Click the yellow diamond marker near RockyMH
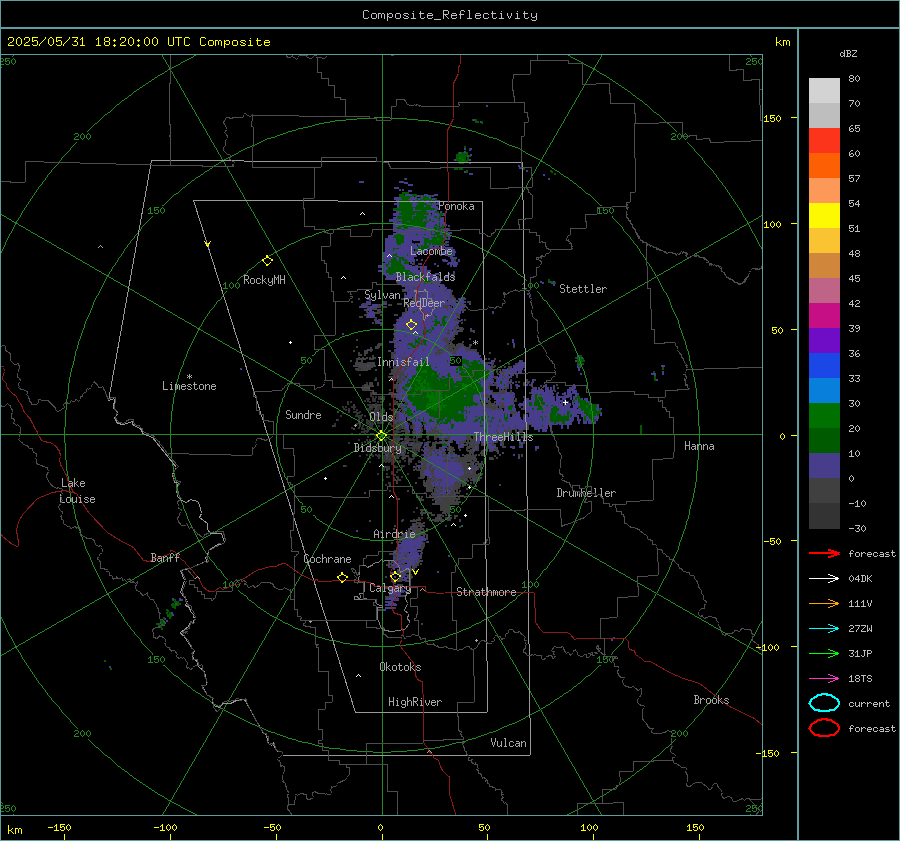The image size is (900, 841). click(267, 261)
